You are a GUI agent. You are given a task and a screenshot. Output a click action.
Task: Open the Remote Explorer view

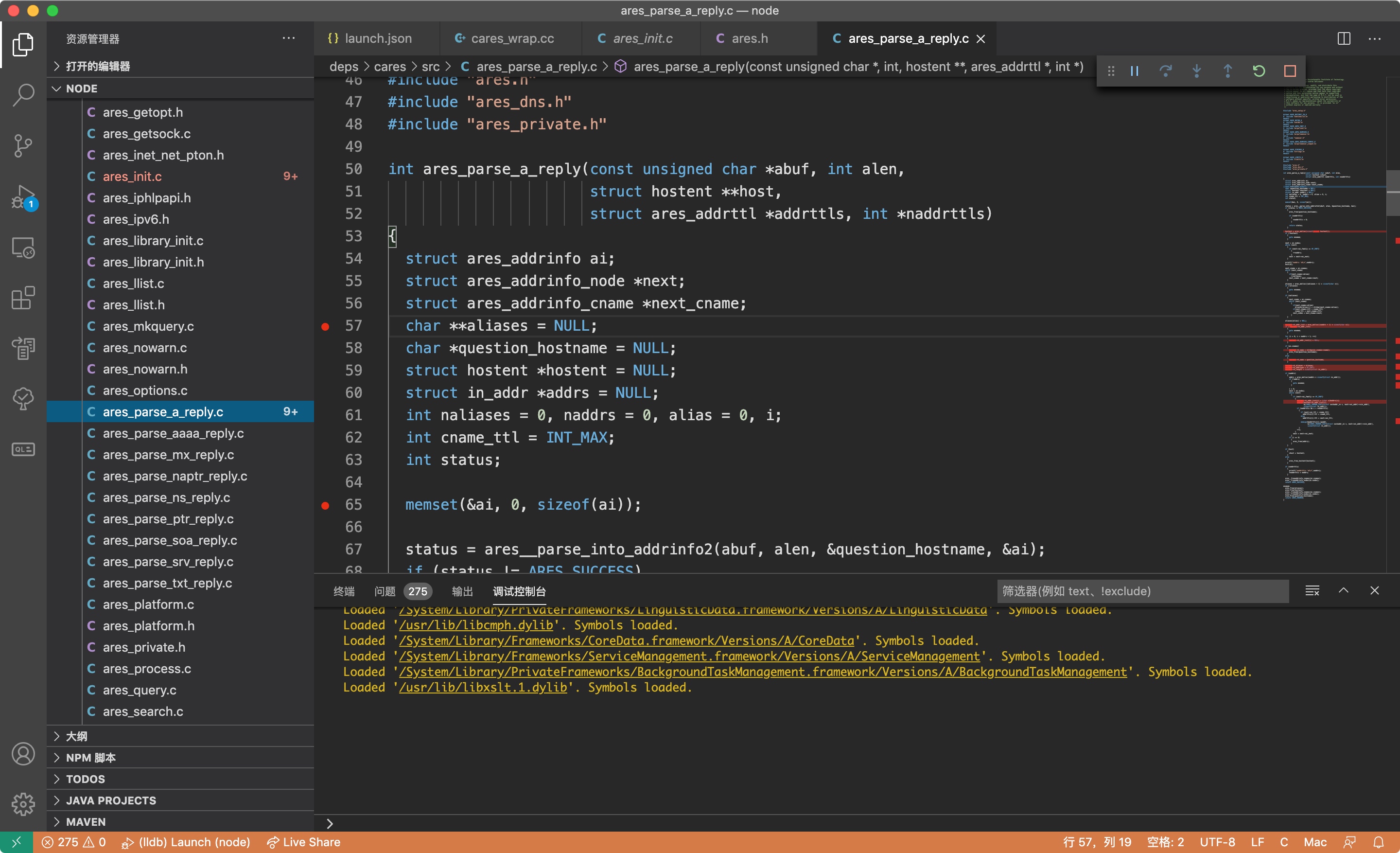click(x=23, y=248)
